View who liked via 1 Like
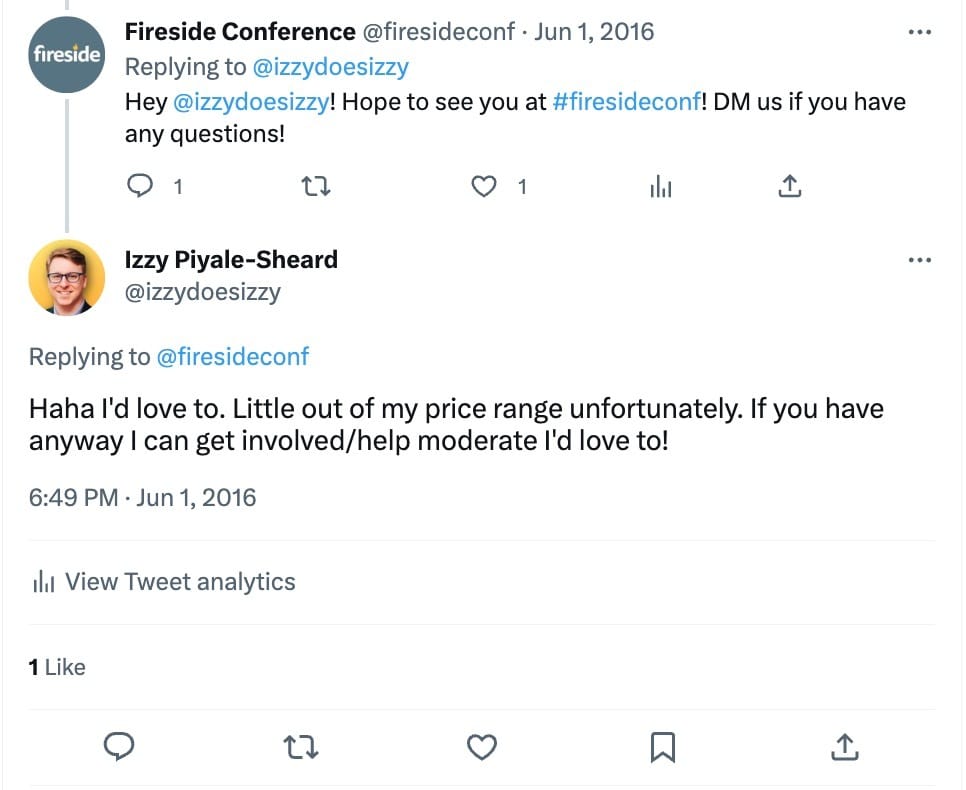 coord(57,667)
